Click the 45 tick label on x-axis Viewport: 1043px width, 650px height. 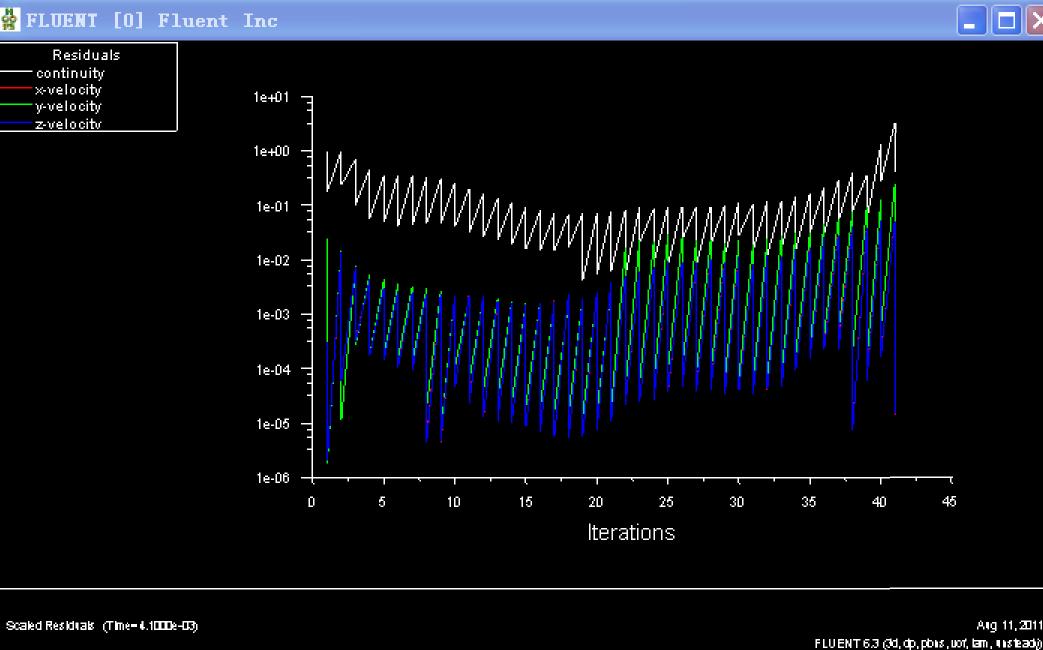[x=948, y=502]
